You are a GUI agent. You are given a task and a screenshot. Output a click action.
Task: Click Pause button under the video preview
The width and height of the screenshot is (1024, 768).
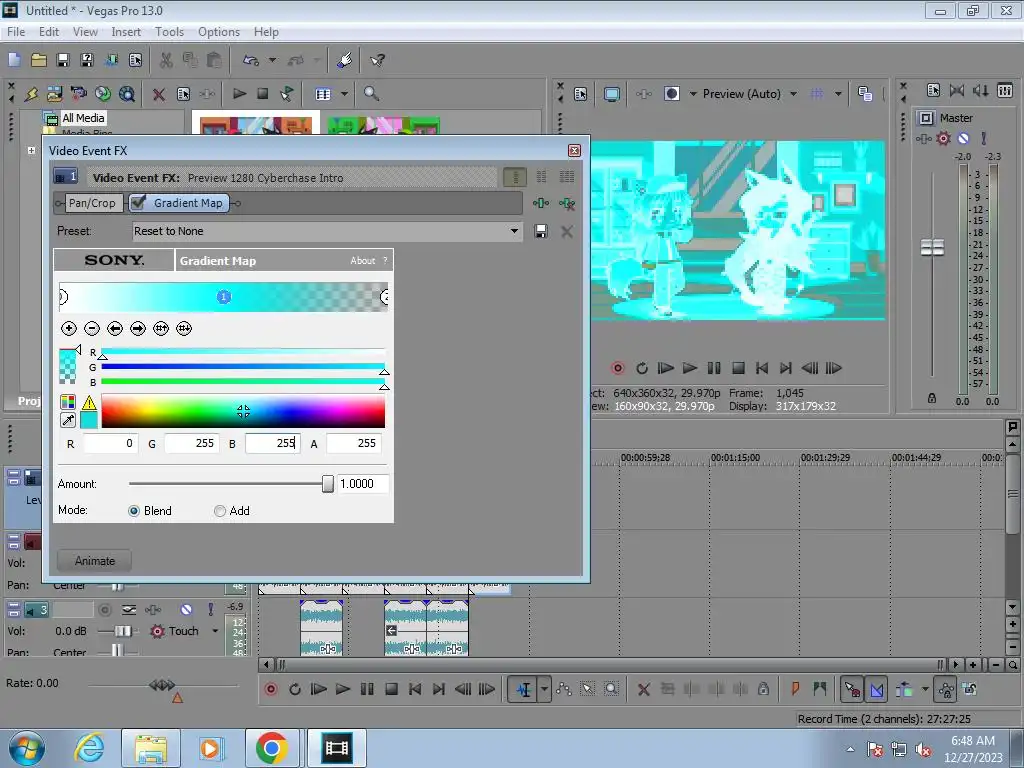point(714,368)
